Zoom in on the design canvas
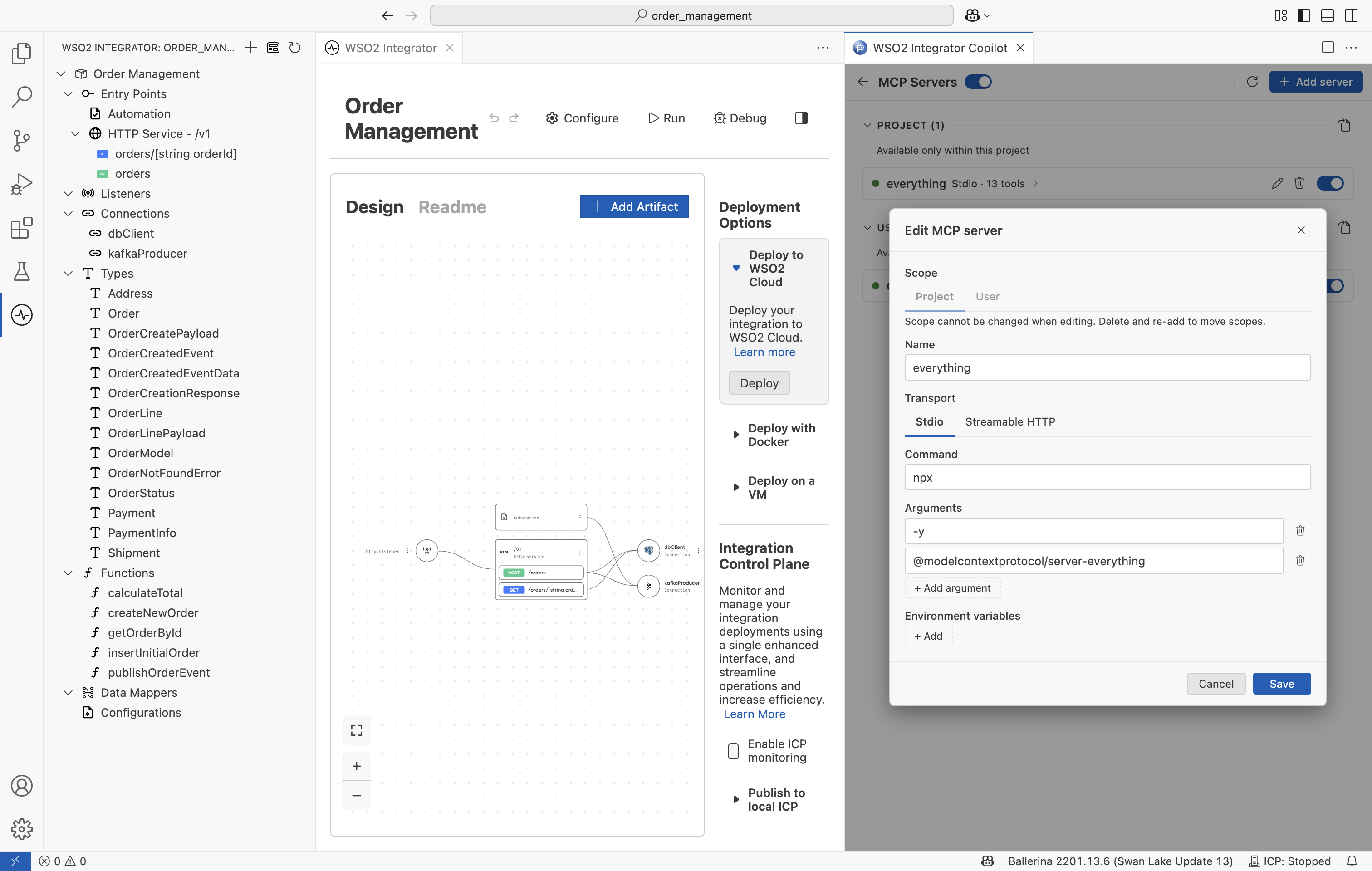 tap(357, 766)
